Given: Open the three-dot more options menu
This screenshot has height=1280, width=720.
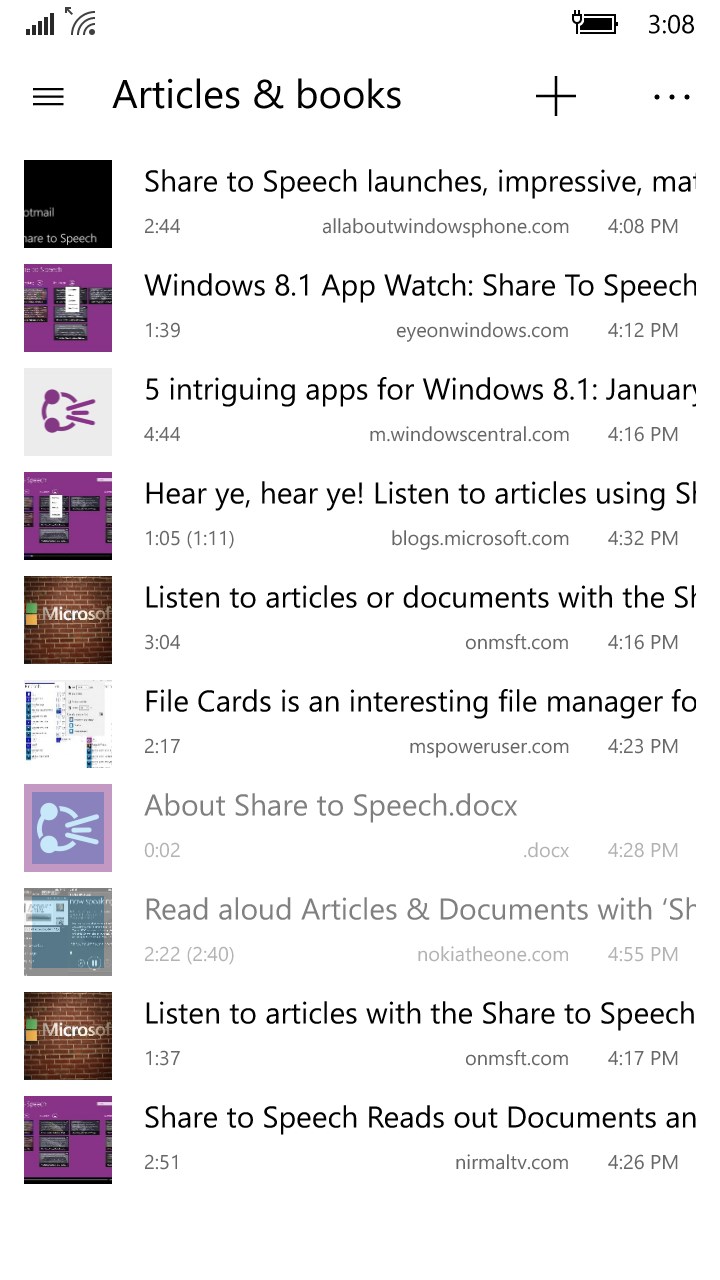Looking at the screenshot, I should pyautogui.click(x=671, y=97).
